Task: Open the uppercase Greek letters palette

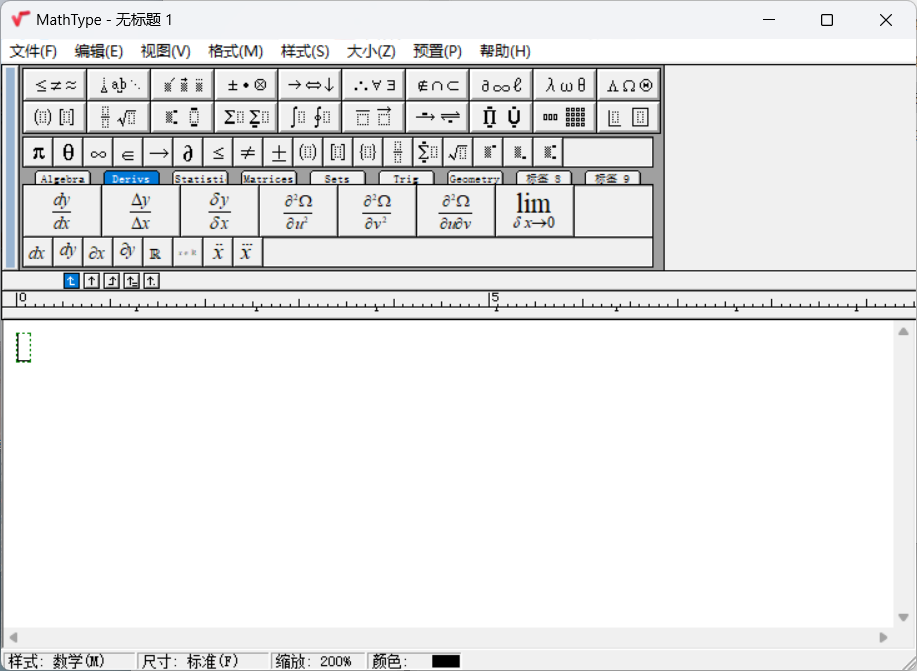Action: click(x=629, y=85)
